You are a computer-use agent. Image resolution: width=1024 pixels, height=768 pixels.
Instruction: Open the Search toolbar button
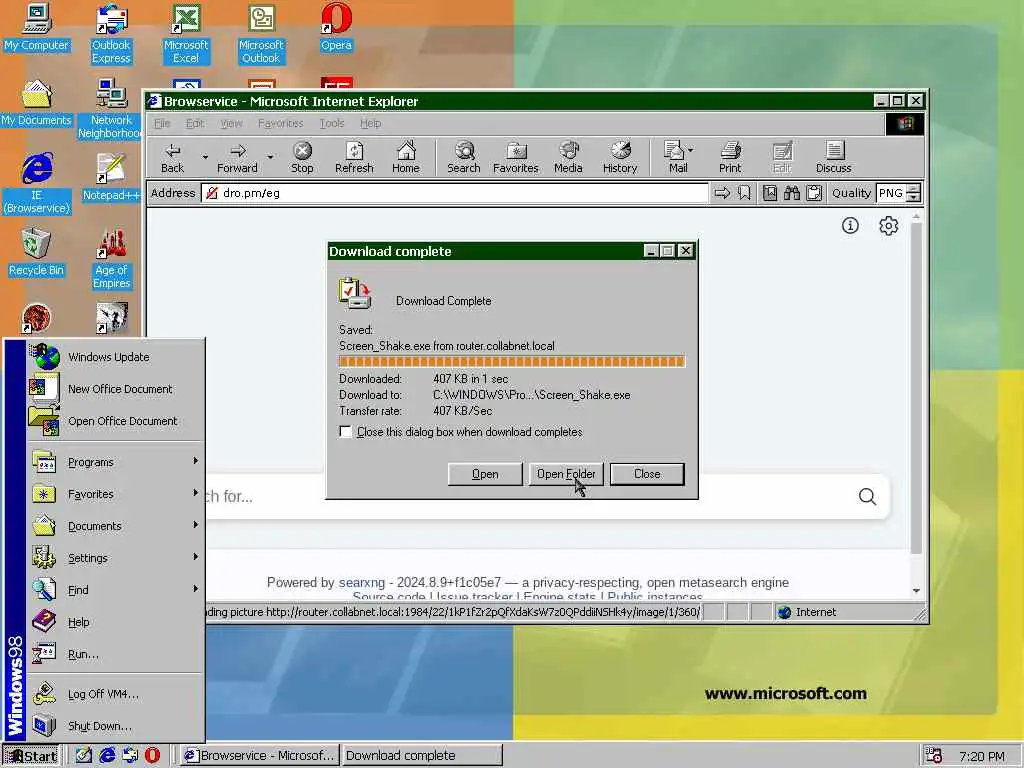pos(464,157)
